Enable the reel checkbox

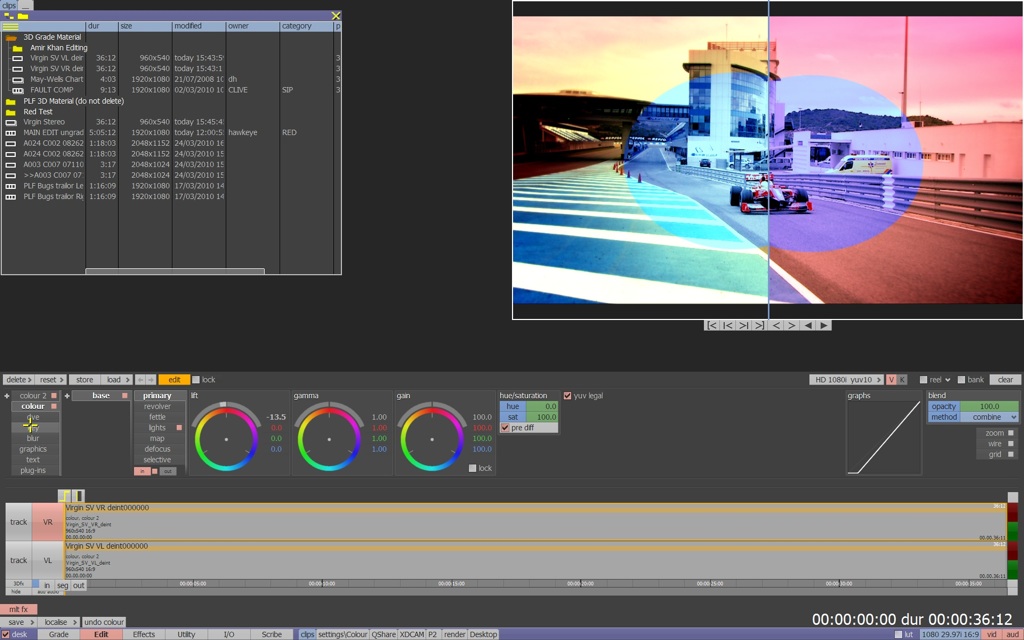(923, 379)
